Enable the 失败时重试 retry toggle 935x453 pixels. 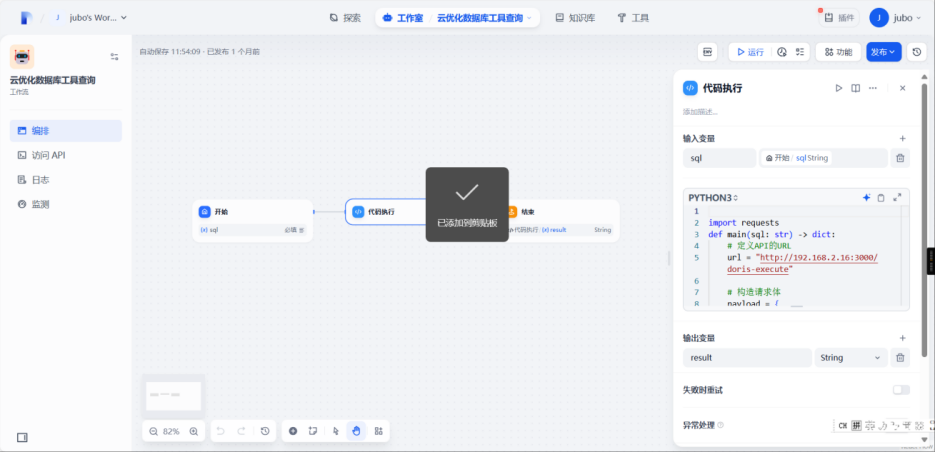pos(900,390)
